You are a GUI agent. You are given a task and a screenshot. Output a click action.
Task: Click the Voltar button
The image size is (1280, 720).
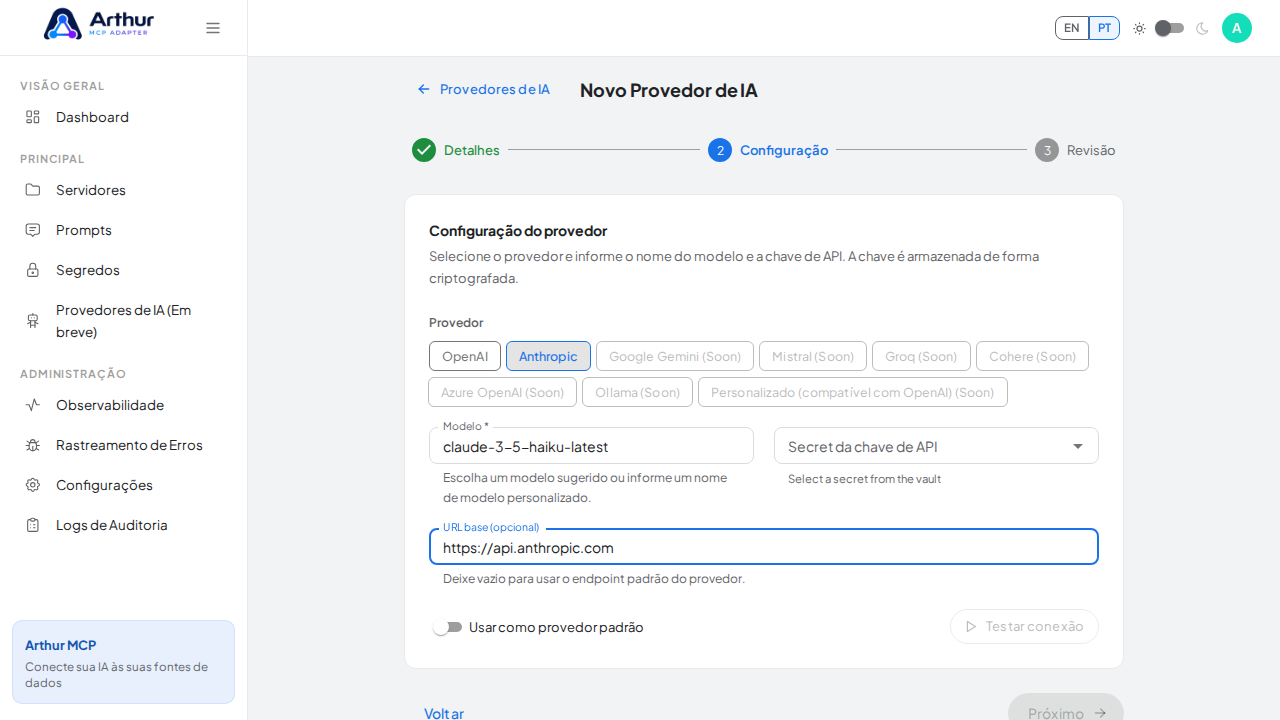[x=444, y=712]
